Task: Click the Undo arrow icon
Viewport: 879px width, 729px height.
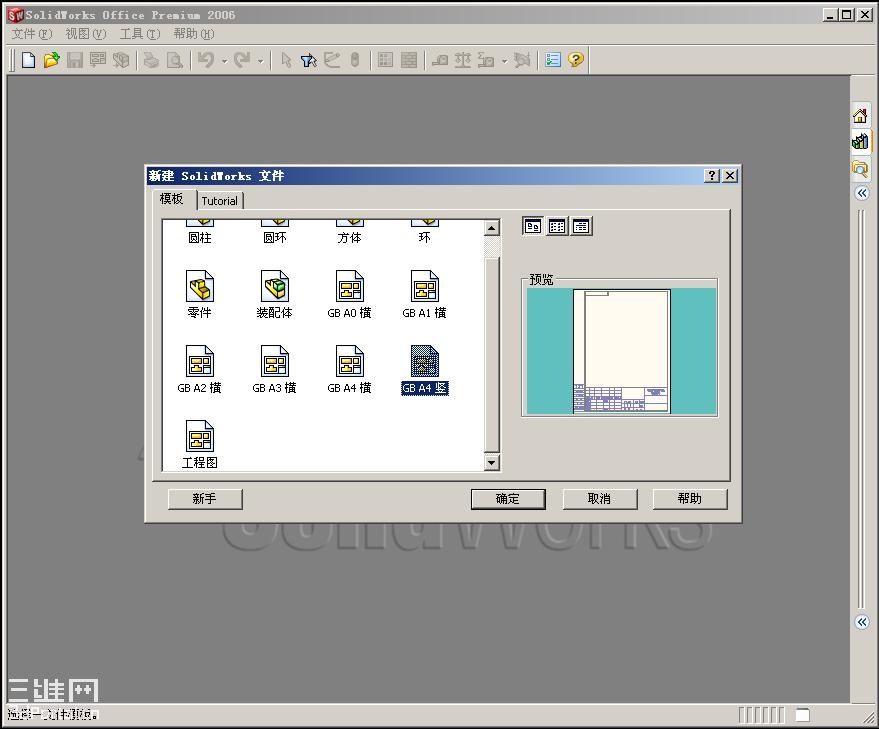Action: point(206,59)
